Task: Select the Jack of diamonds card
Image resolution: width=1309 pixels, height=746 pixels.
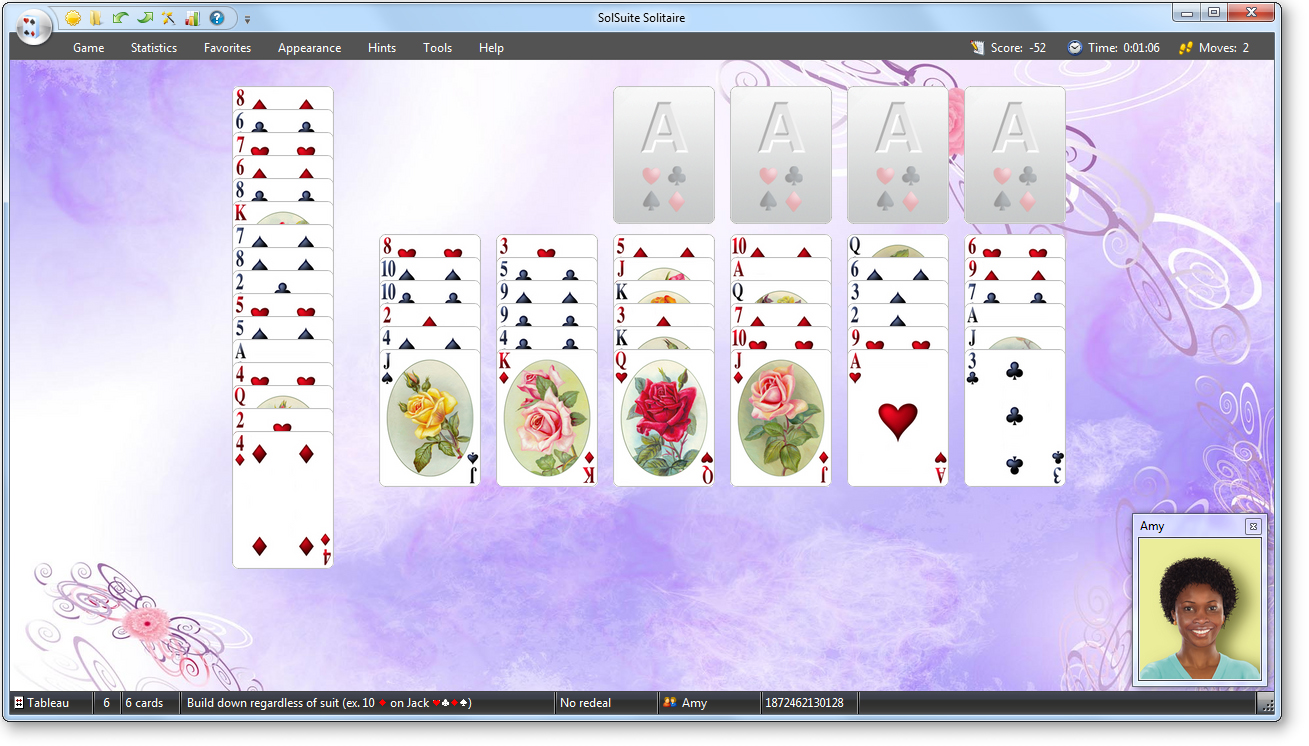Action: [781, 418]
